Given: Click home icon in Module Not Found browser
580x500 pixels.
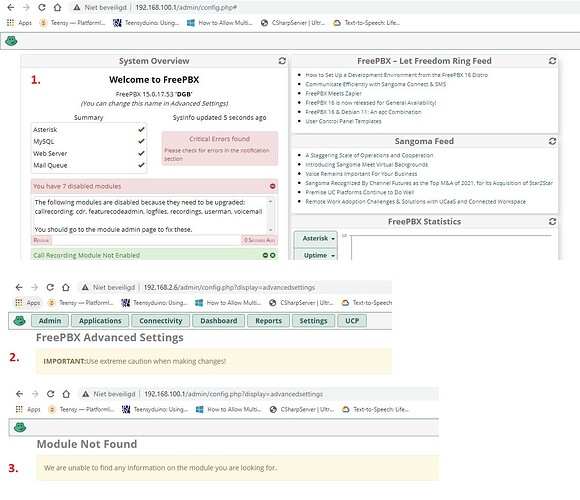Looking at the screenshot, I should [x=66, y=394].
